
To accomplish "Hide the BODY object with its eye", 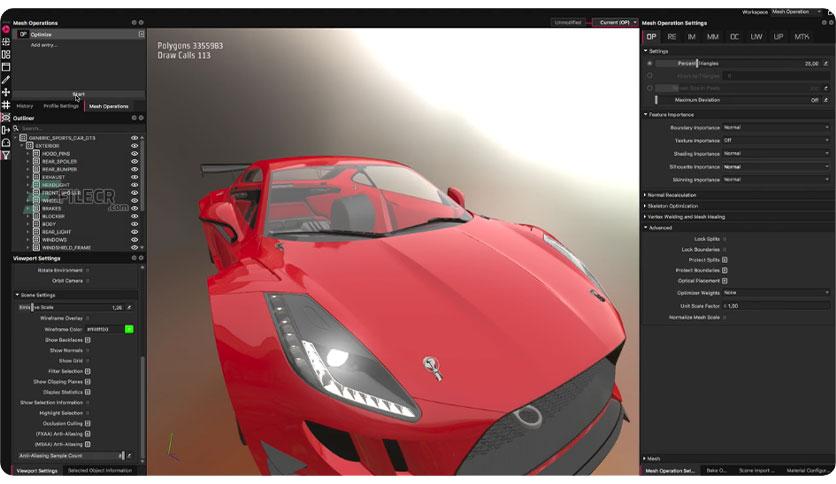I will click(134, 224).
